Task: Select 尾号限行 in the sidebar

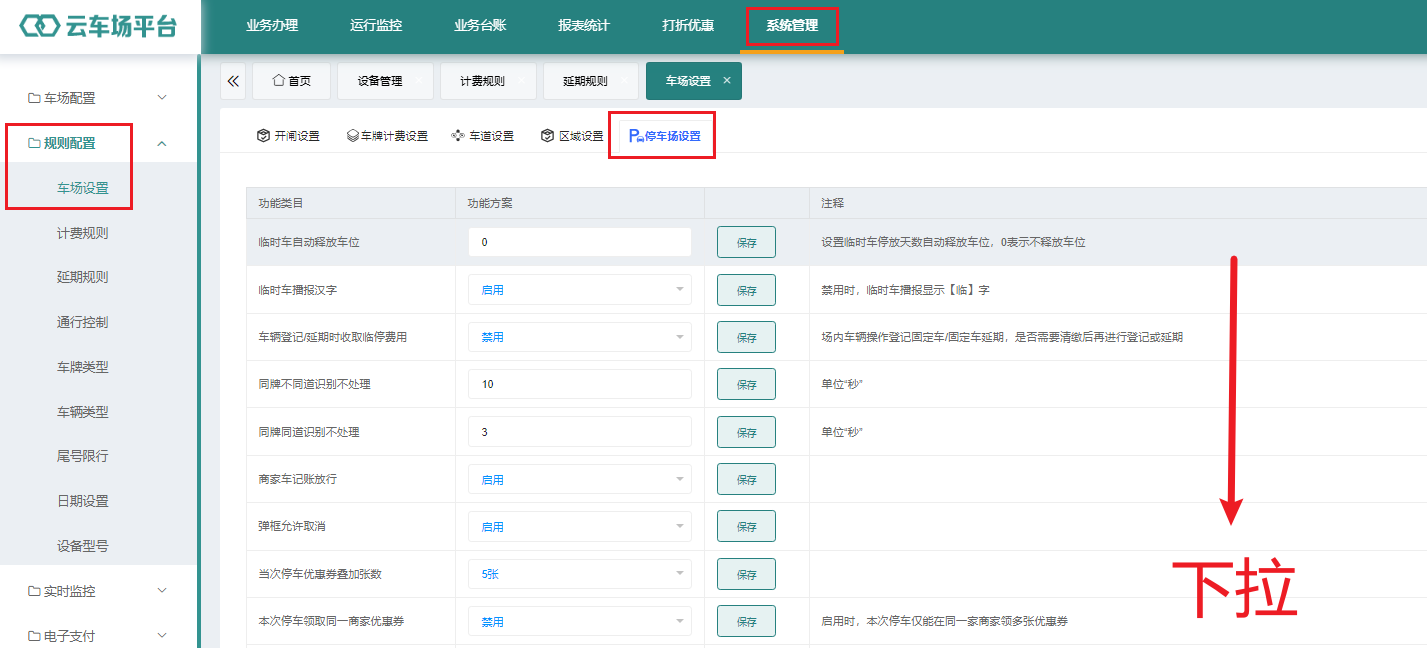Action: click(83, 456)
